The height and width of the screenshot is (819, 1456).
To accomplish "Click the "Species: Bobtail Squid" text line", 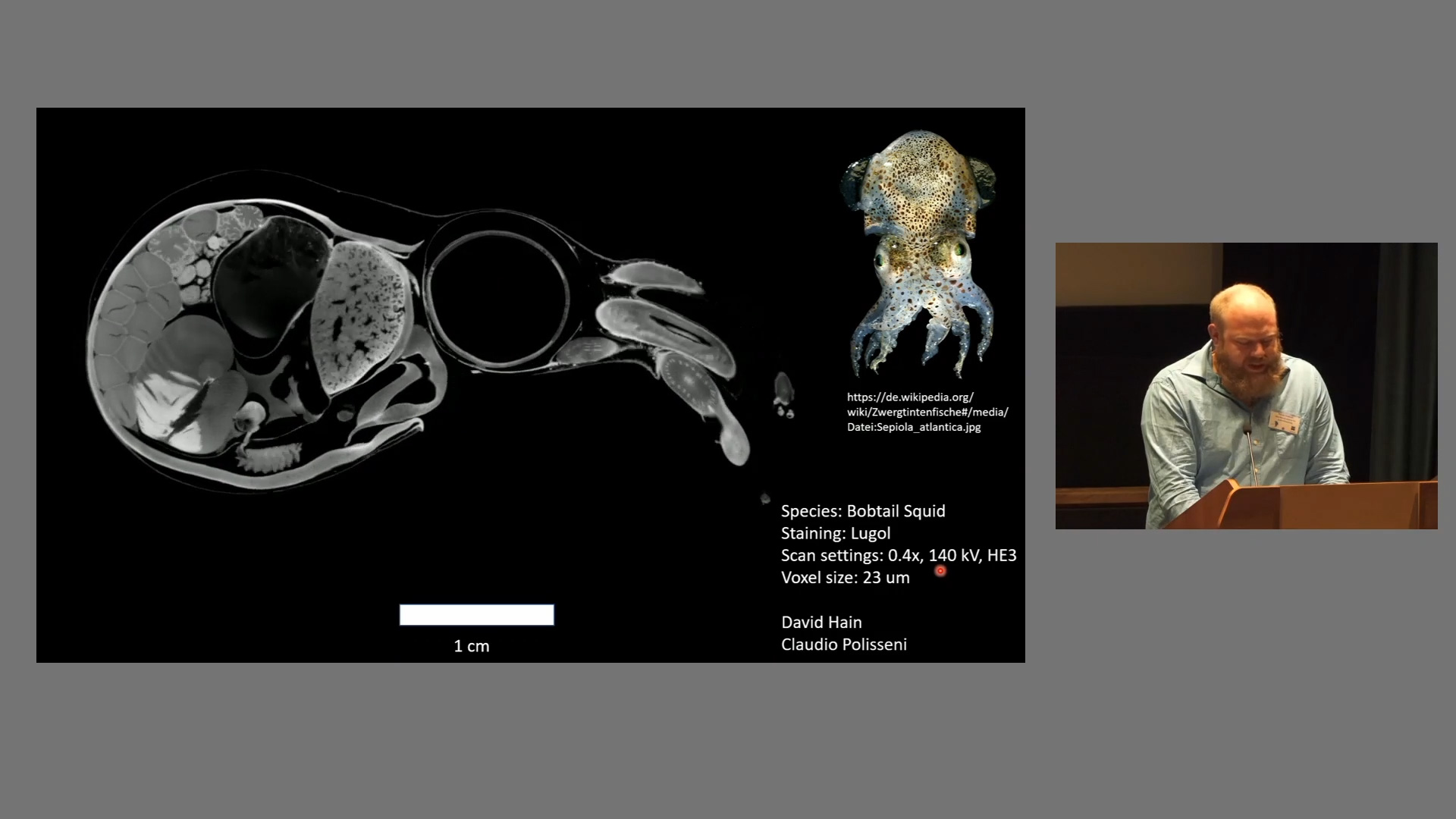I will [x=863, y=511].
